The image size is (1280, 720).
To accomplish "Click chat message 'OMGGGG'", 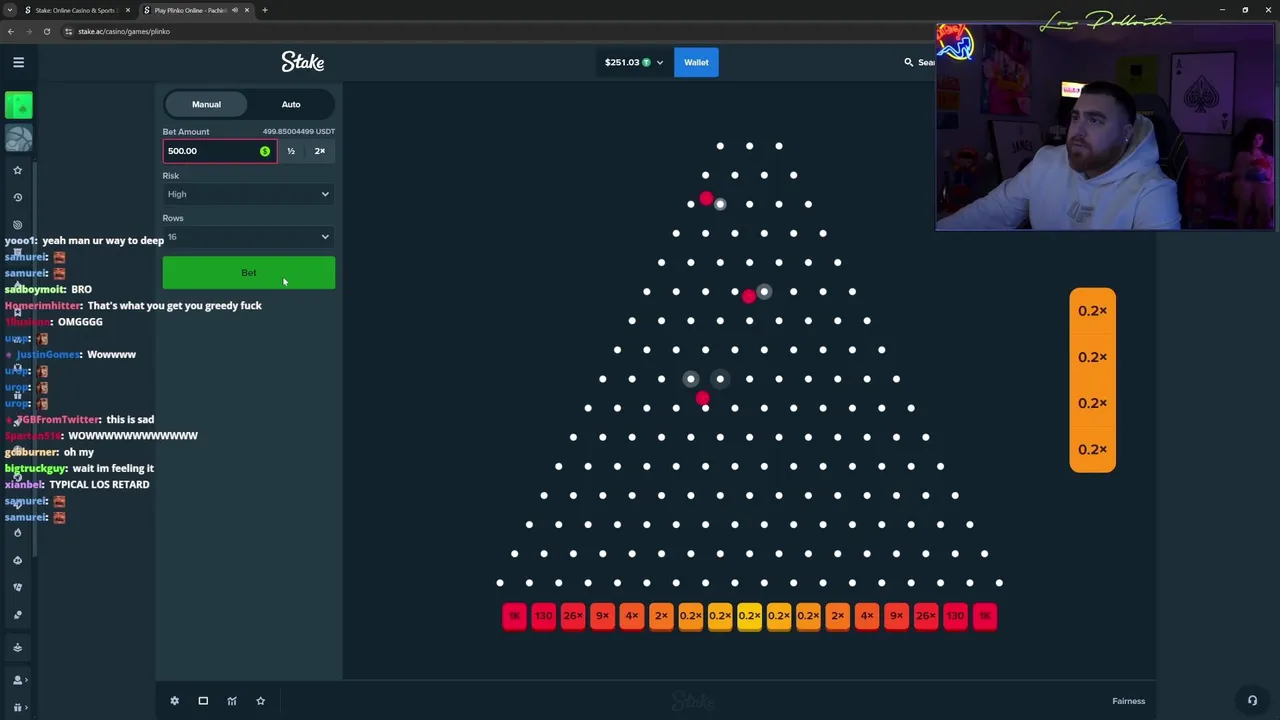I will (80, 322).
